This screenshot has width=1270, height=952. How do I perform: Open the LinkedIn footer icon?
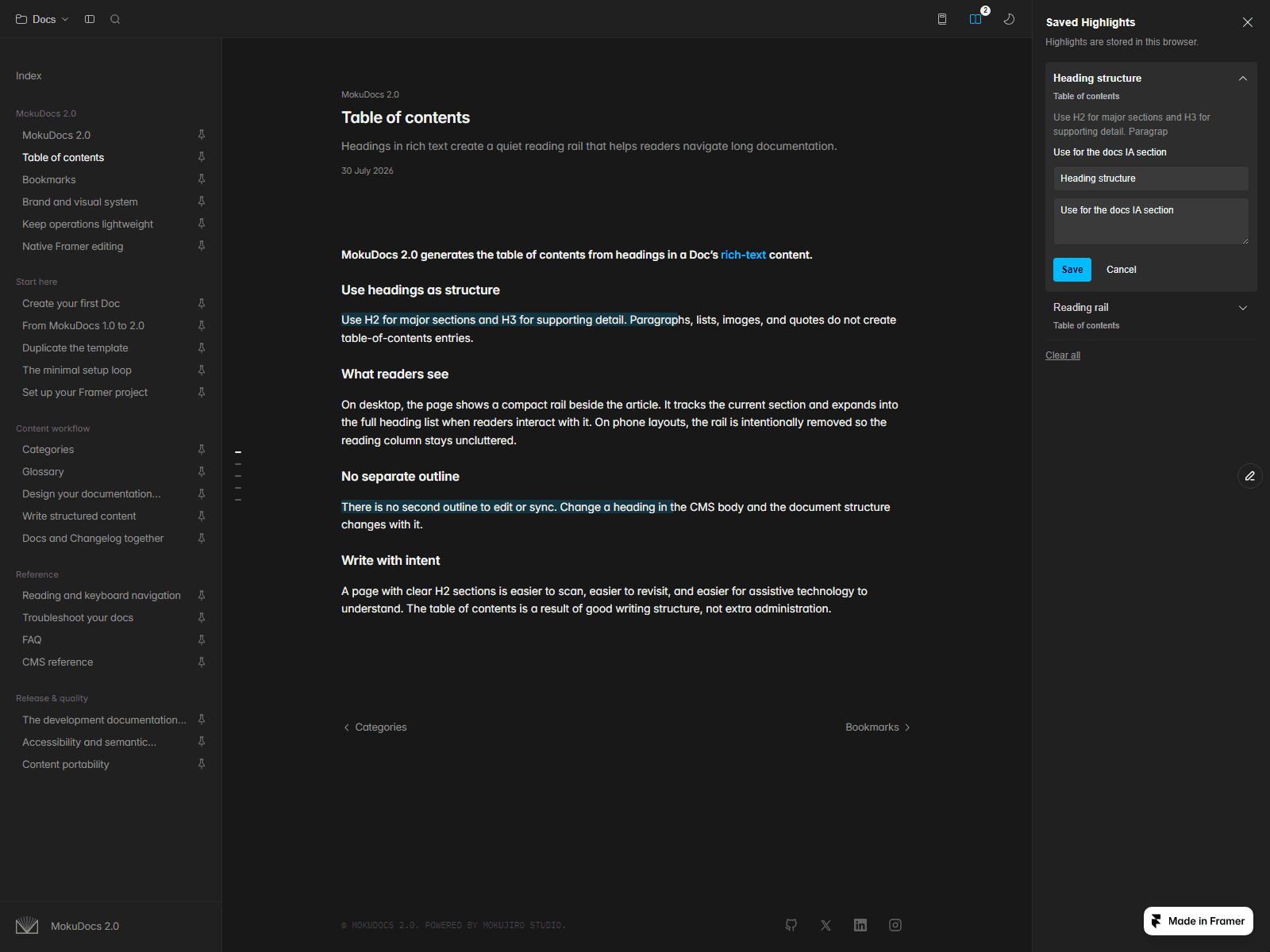(860, 925)
